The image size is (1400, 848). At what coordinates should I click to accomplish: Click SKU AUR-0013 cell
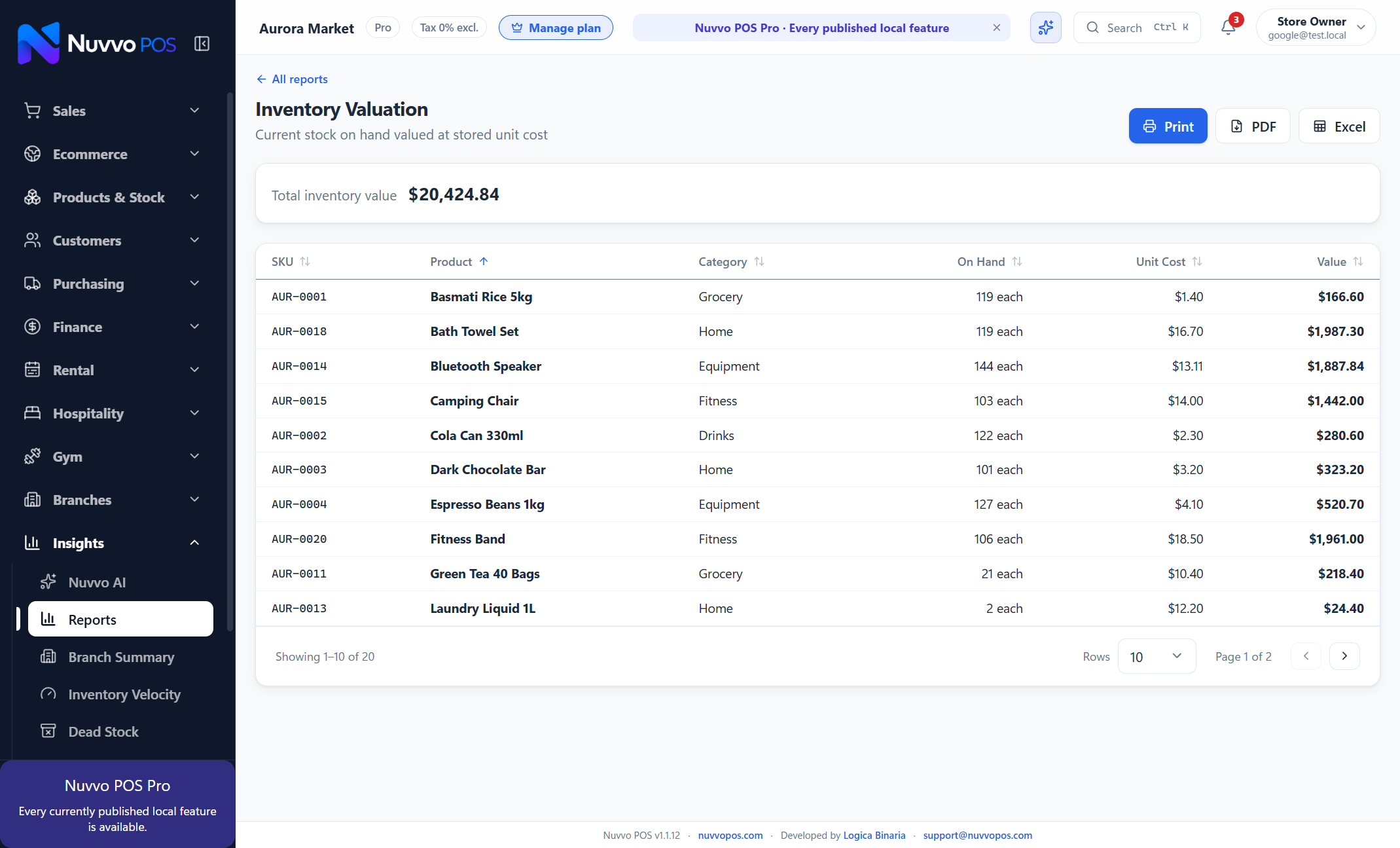tap(299, 608)
